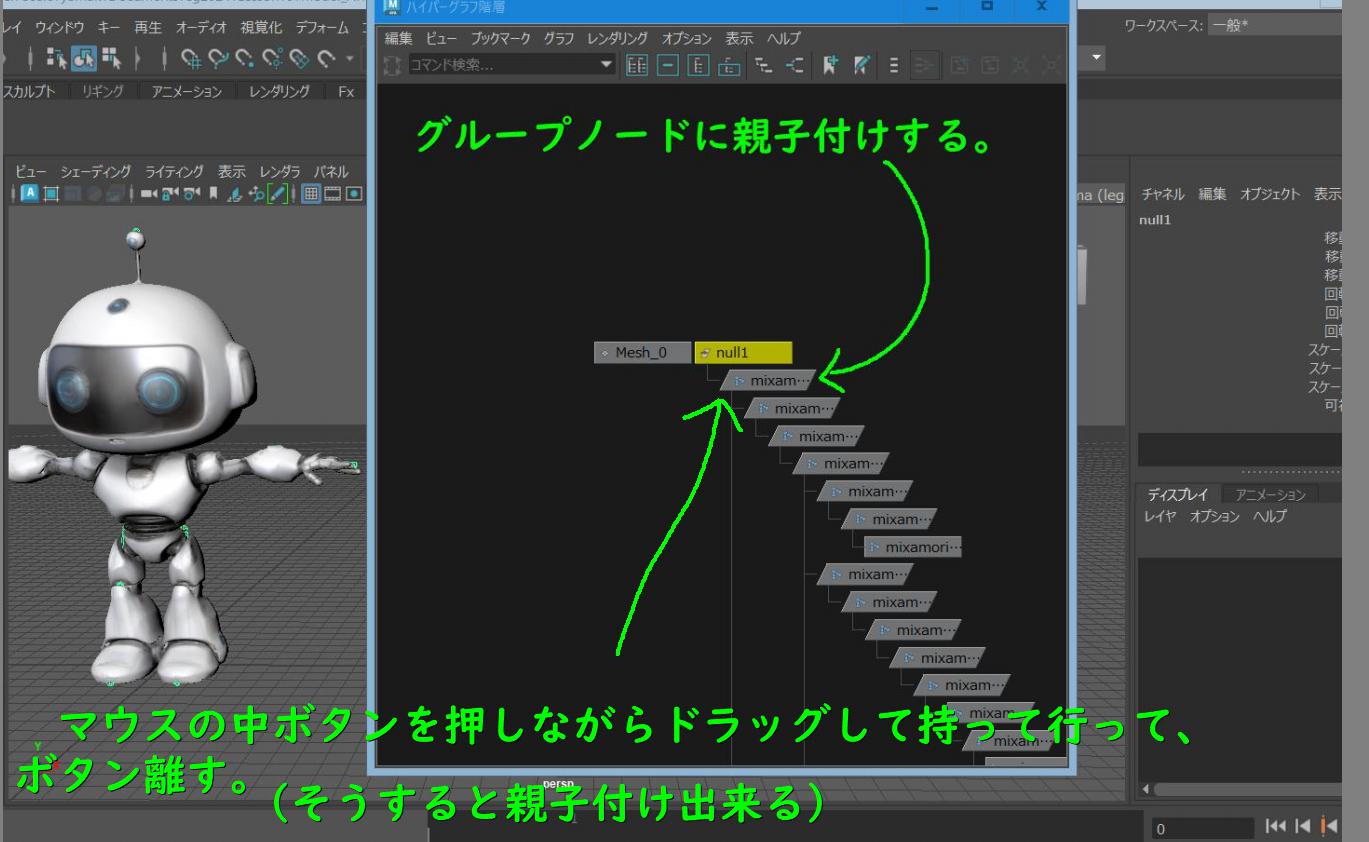Toggle the lock camera icon in viewport toolbar
This screenshot has width=1369, height=842.
click(x=170, y=194)
